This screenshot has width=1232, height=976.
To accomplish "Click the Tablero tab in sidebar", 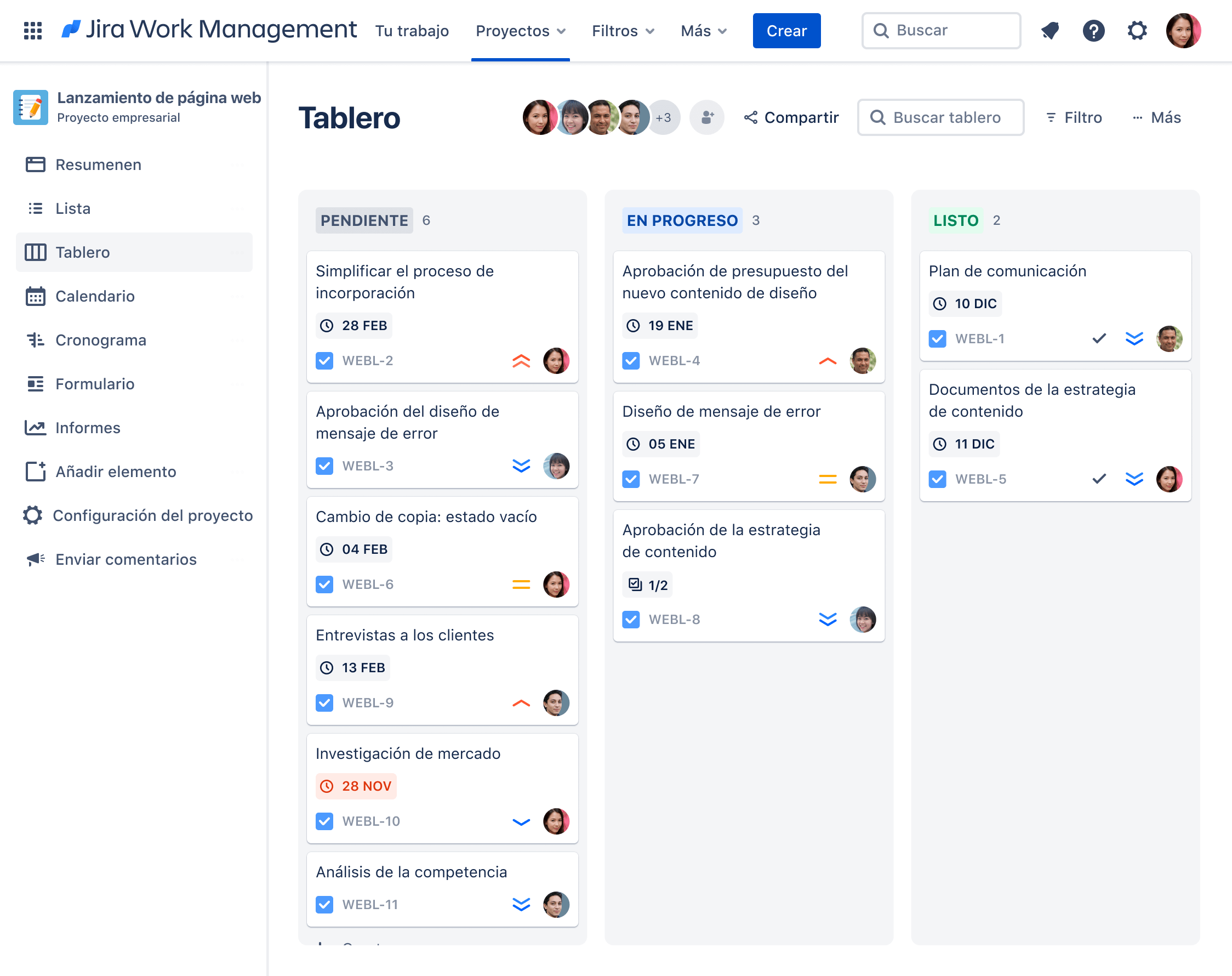I will (x=83, y=252).
